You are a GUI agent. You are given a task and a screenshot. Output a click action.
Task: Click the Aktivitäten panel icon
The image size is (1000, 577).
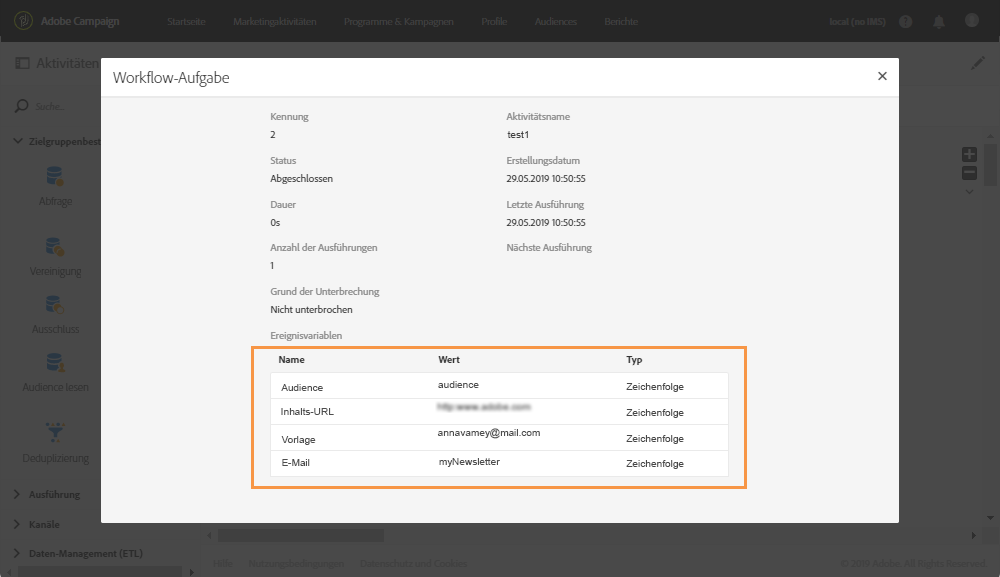[22, 63]
